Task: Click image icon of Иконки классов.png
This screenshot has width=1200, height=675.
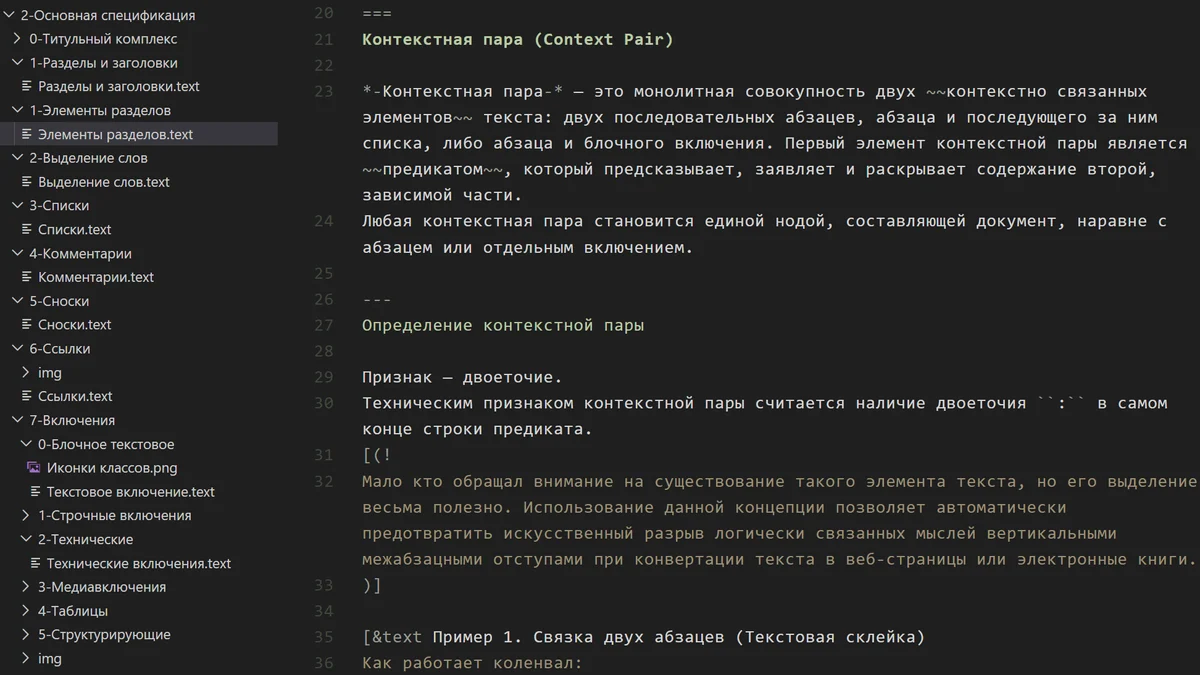Action: tap(34, 468)
